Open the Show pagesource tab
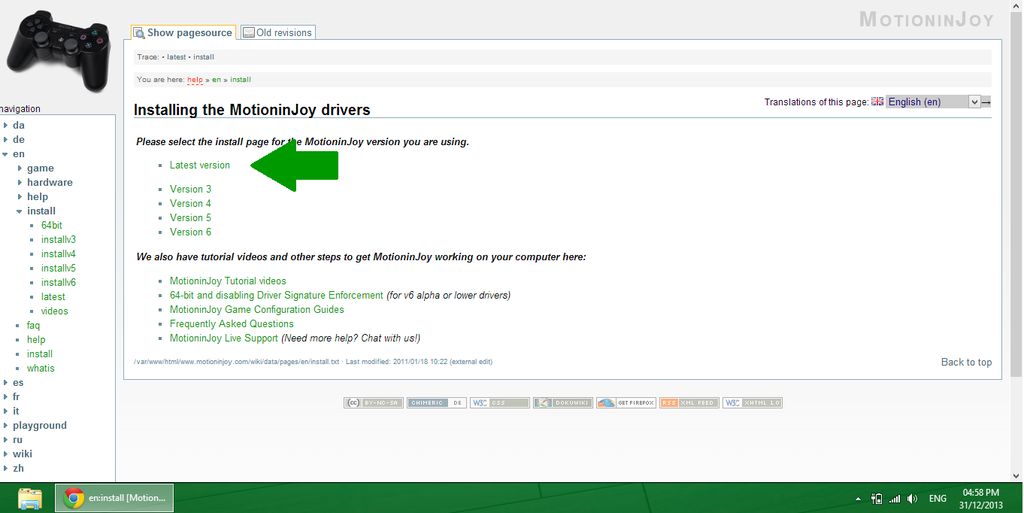The width and height of the screenshot is (1024, 513). [x=183, y=33]
